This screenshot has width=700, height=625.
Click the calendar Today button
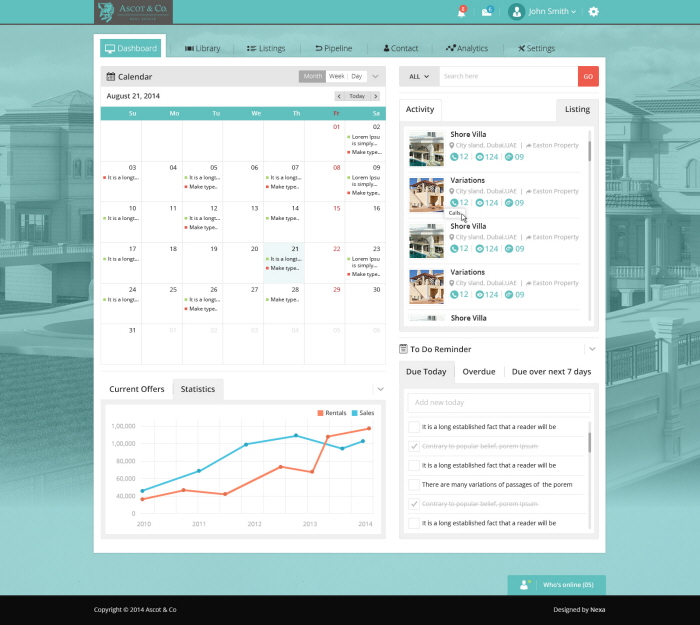coord(357,96)
